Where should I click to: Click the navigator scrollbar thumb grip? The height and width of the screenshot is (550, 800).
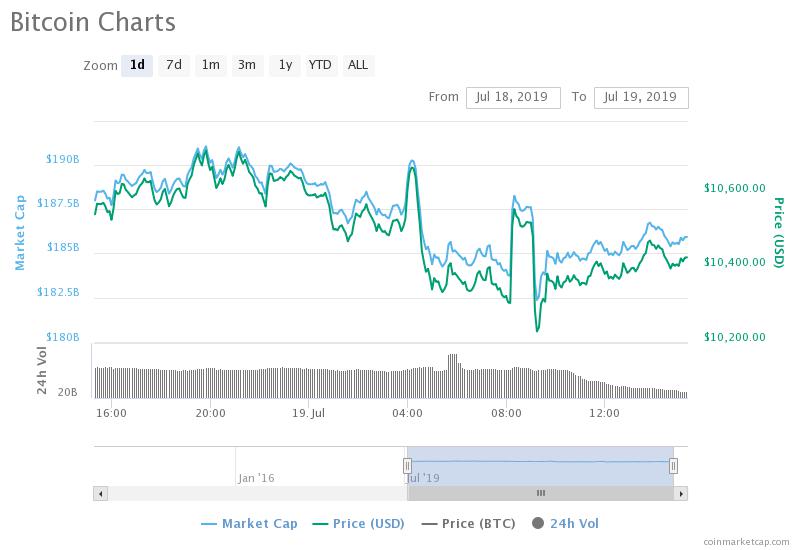coord(540,493)
